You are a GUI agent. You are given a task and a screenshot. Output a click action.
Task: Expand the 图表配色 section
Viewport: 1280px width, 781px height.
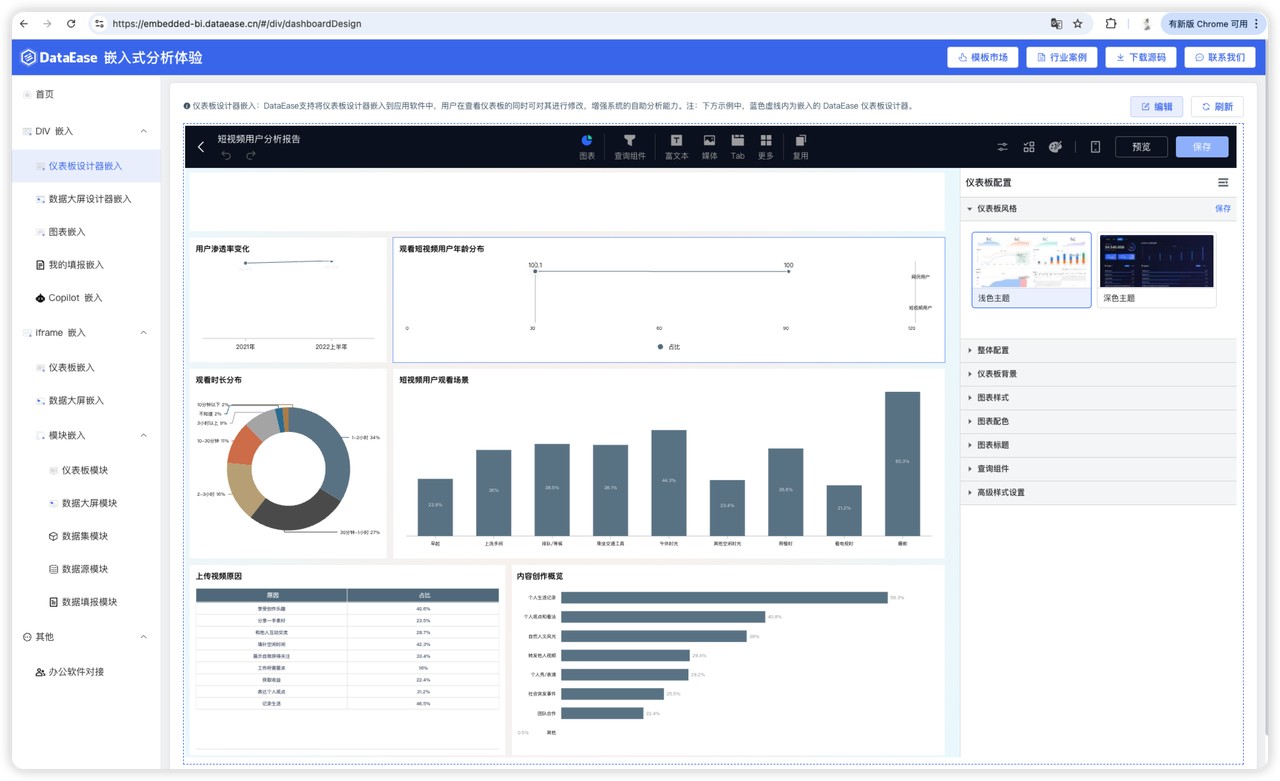click(x=993, y=421)
